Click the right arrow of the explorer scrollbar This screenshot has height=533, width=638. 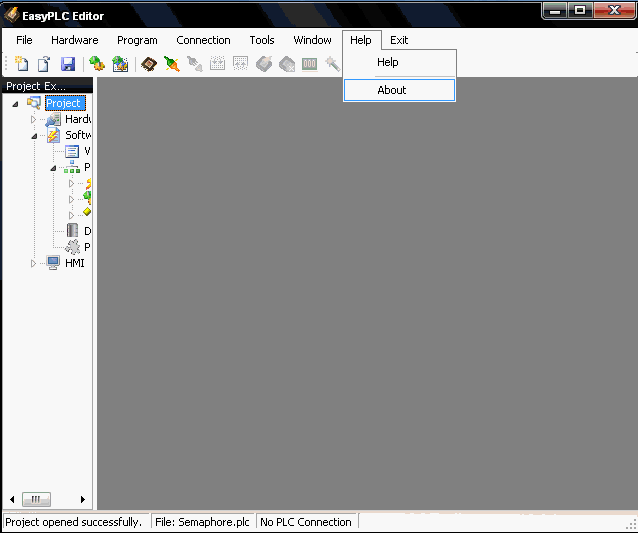(83, 499)
